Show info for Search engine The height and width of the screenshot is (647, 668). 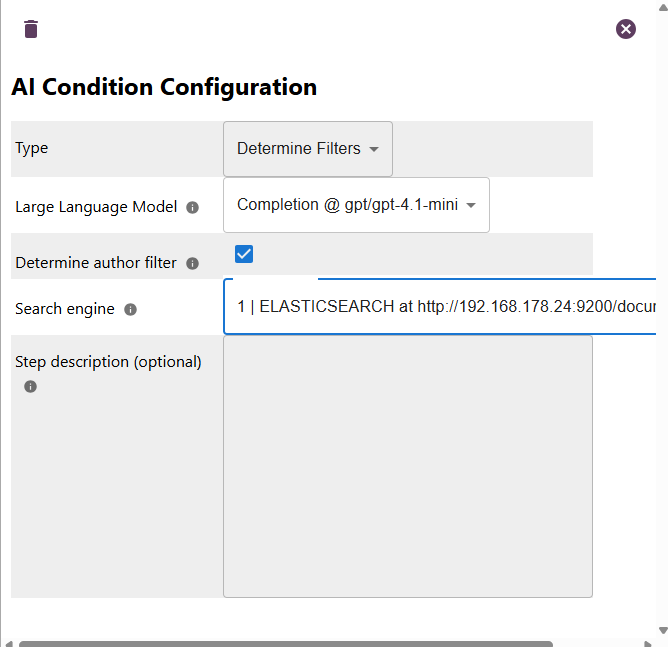pos(130,310)
